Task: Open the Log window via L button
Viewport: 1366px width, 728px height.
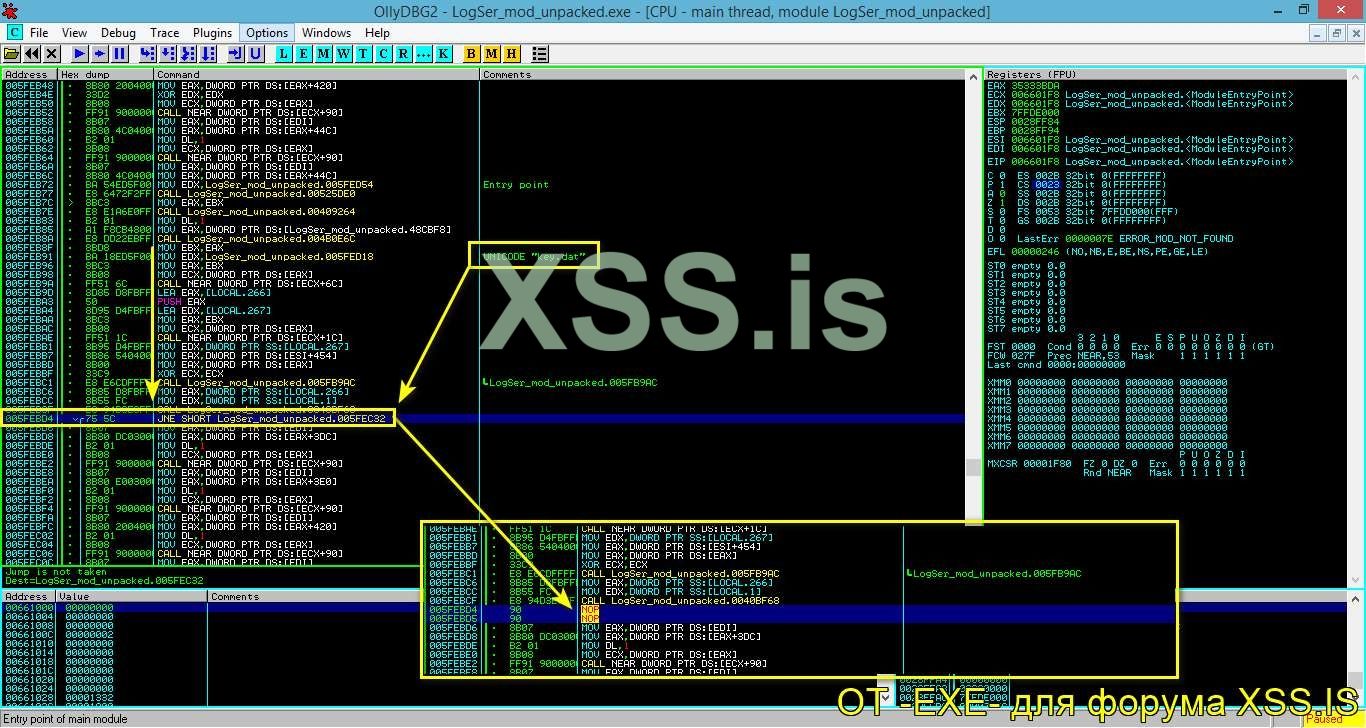Action: [284, 54]
